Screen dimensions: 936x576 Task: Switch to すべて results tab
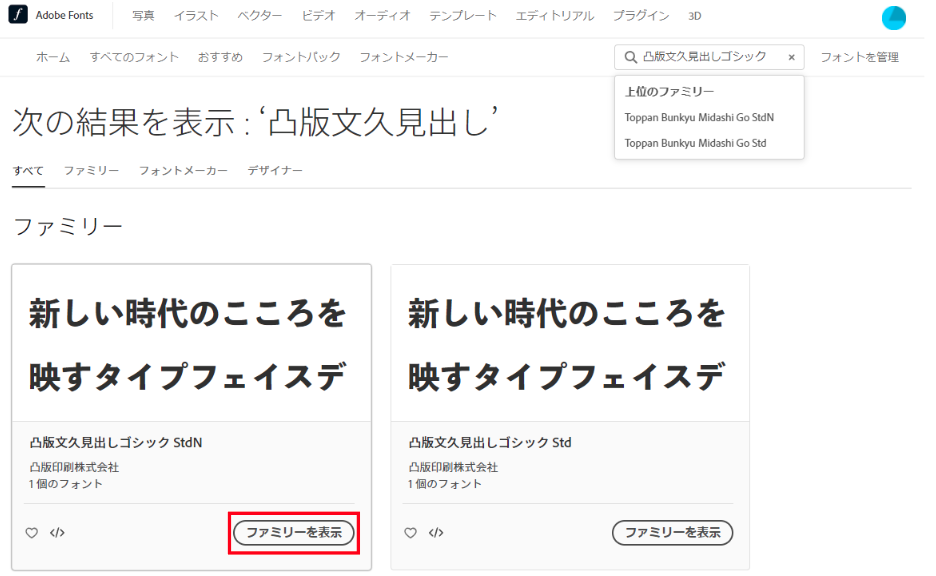(x=28, y=171)
